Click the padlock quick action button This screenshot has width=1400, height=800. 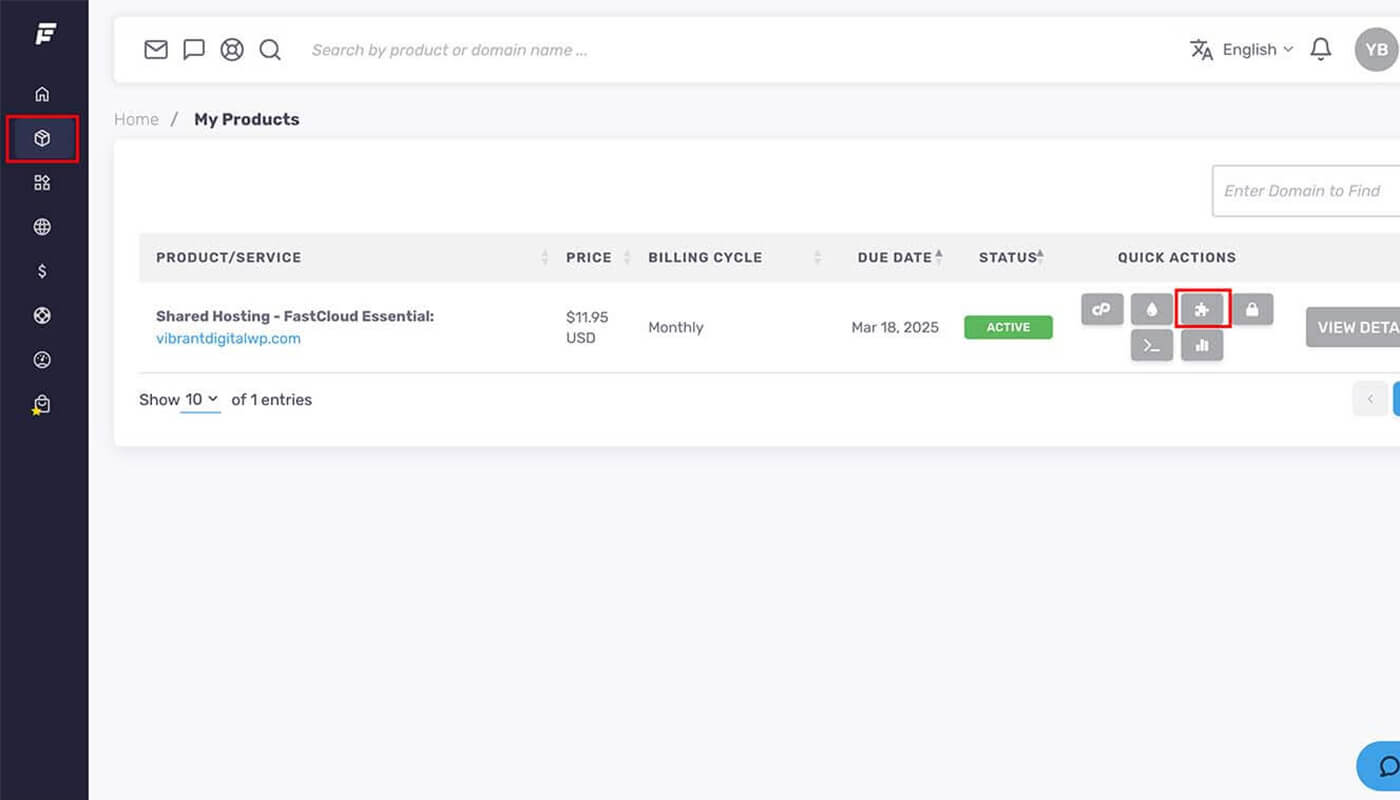(x=1252, y=309)
